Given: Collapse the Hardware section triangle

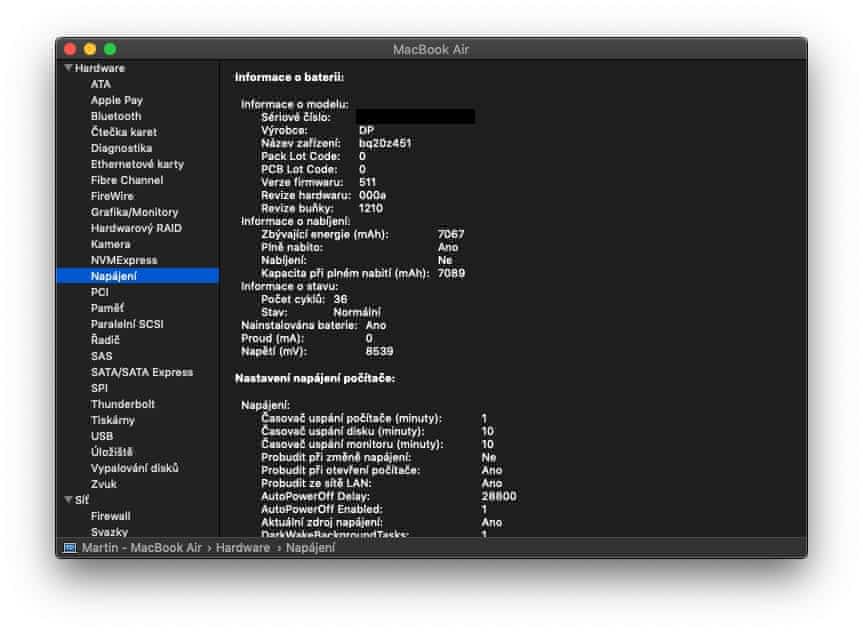Looking at the screenshot, I should tap(68, 68).
